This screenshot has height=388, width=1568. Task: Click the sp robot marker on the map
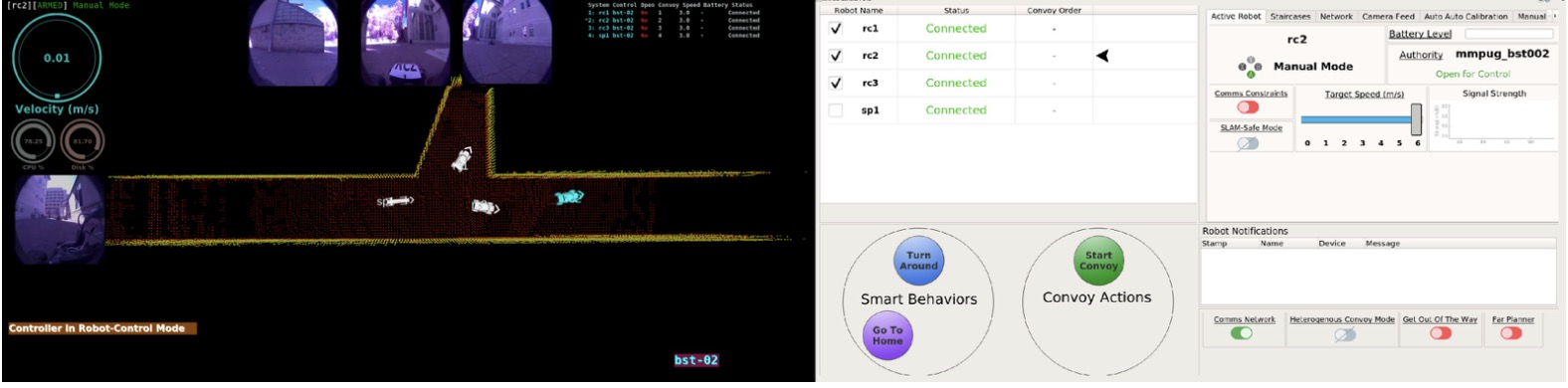tap(395, 201)
